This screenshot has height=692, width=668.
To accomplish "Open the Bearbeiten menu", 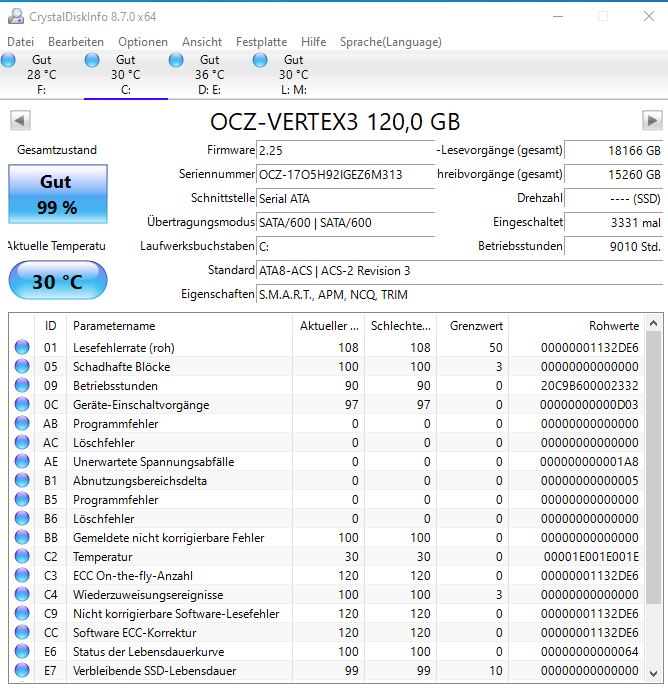I will click(x=76, y=42).
